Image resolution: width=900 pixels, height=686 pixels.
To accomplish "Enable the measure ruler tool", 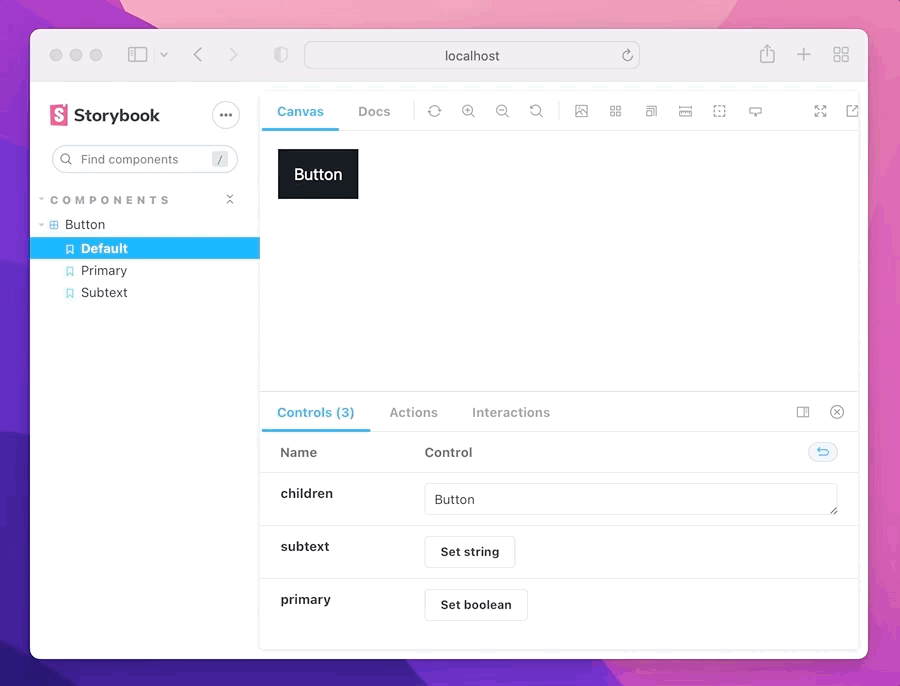I will 685,111.
